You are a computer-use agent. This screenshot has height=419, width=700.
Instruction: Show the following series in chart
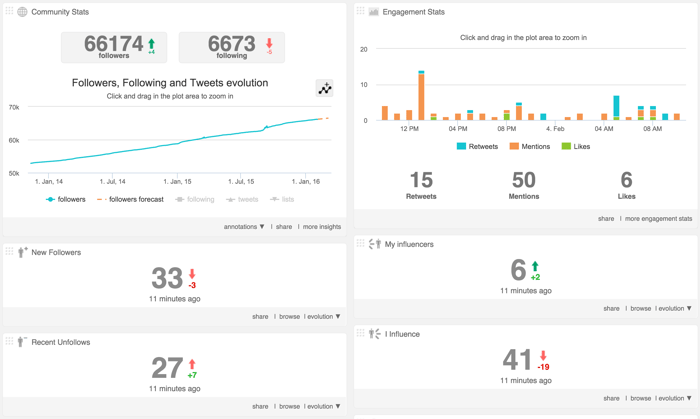pyautogui.click(x=195, y=199)
